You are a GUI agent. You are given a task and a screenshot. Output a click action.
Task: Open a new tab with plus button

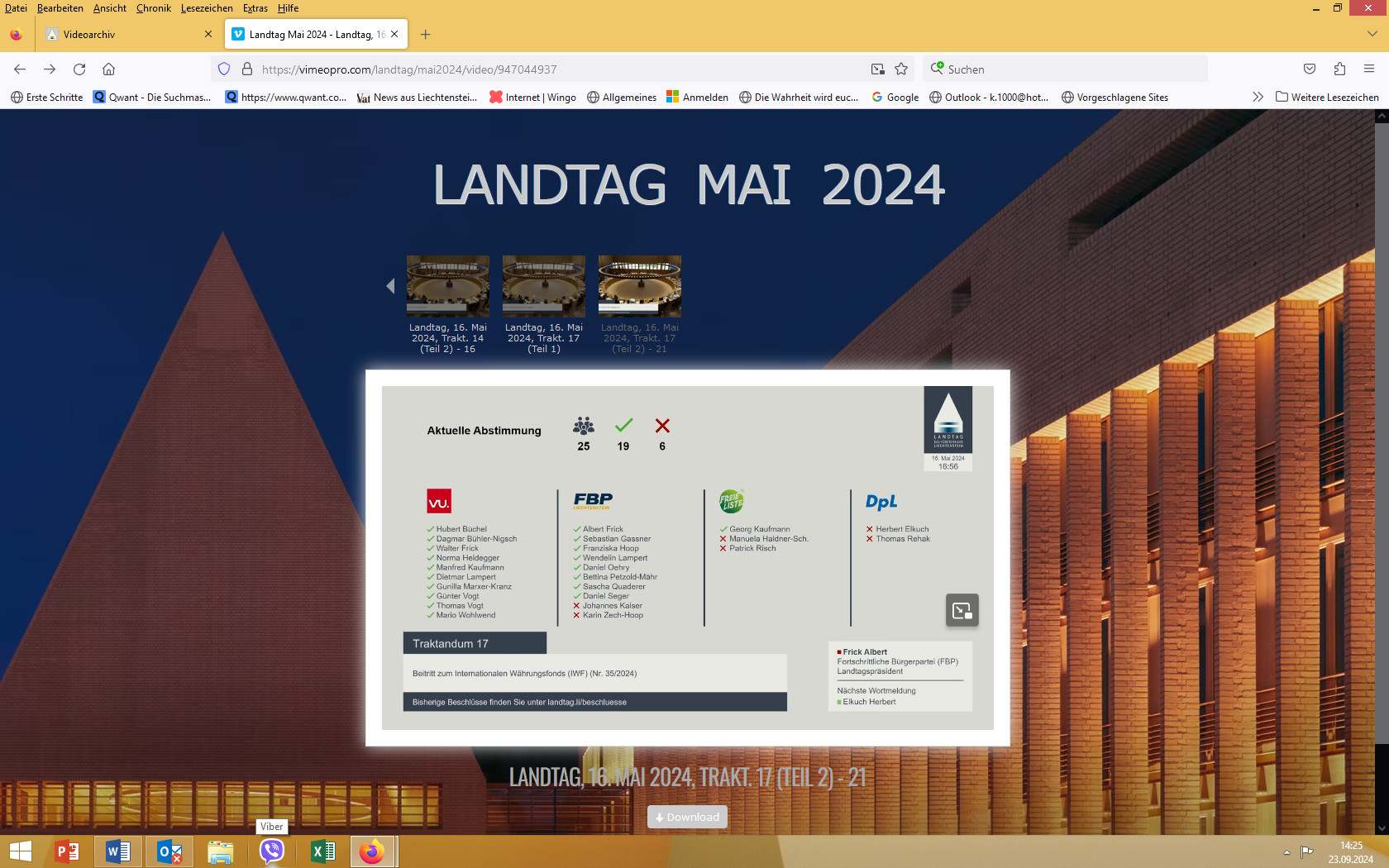point(425,35)
